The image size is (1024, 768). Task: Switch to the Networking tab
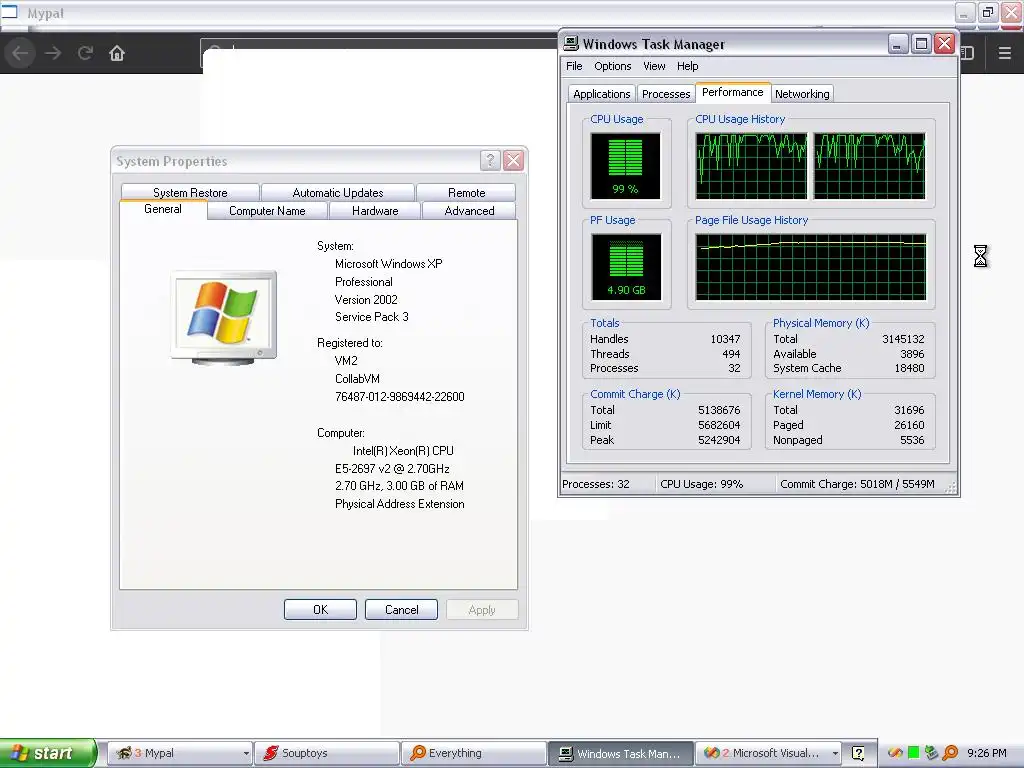[802, 94]
